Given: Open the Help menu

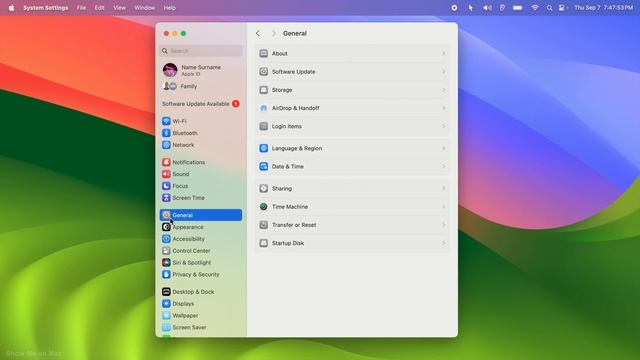Looking at the screenshot, I should point(169,8).
